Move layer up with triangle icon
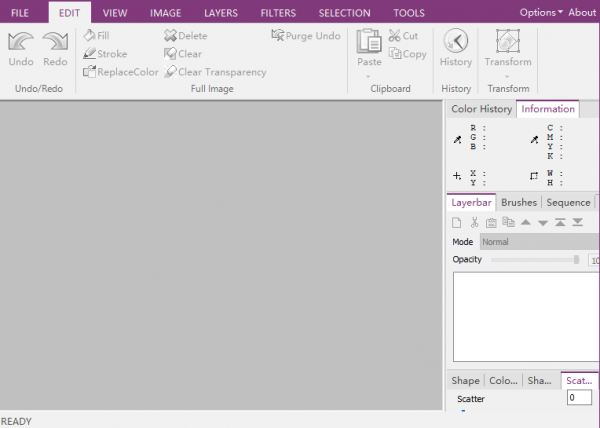This screenshot has width=600, height=428. [526, 223]
